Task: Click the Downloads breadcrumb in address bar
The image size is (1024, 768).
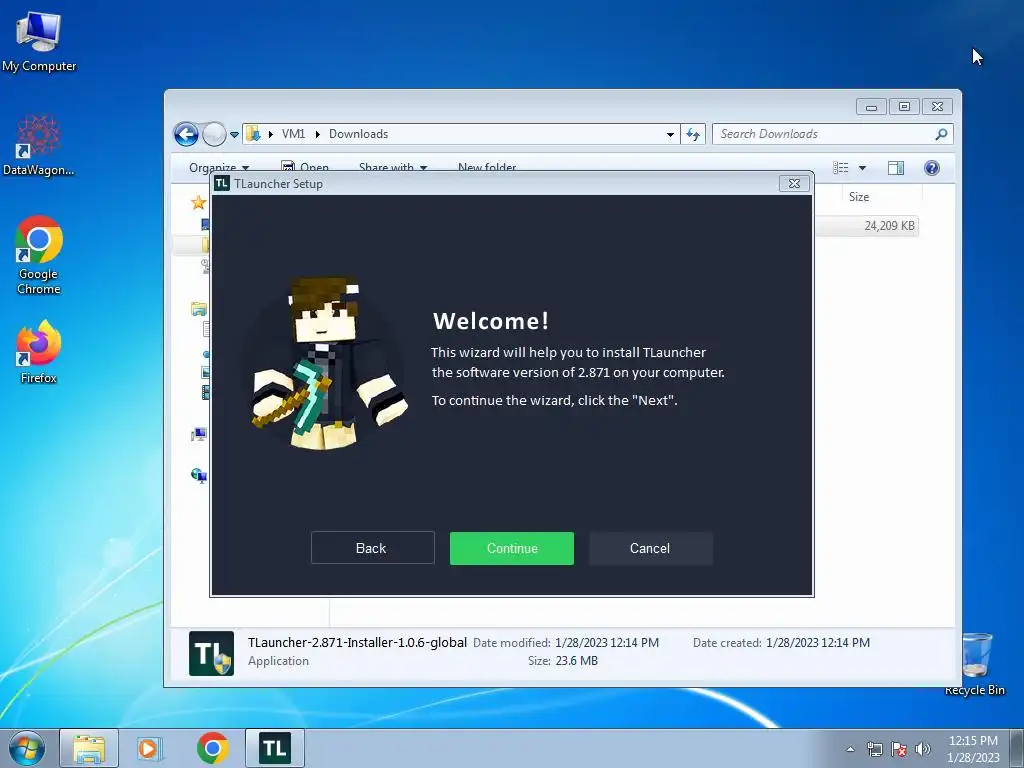Action: [359, 134]
